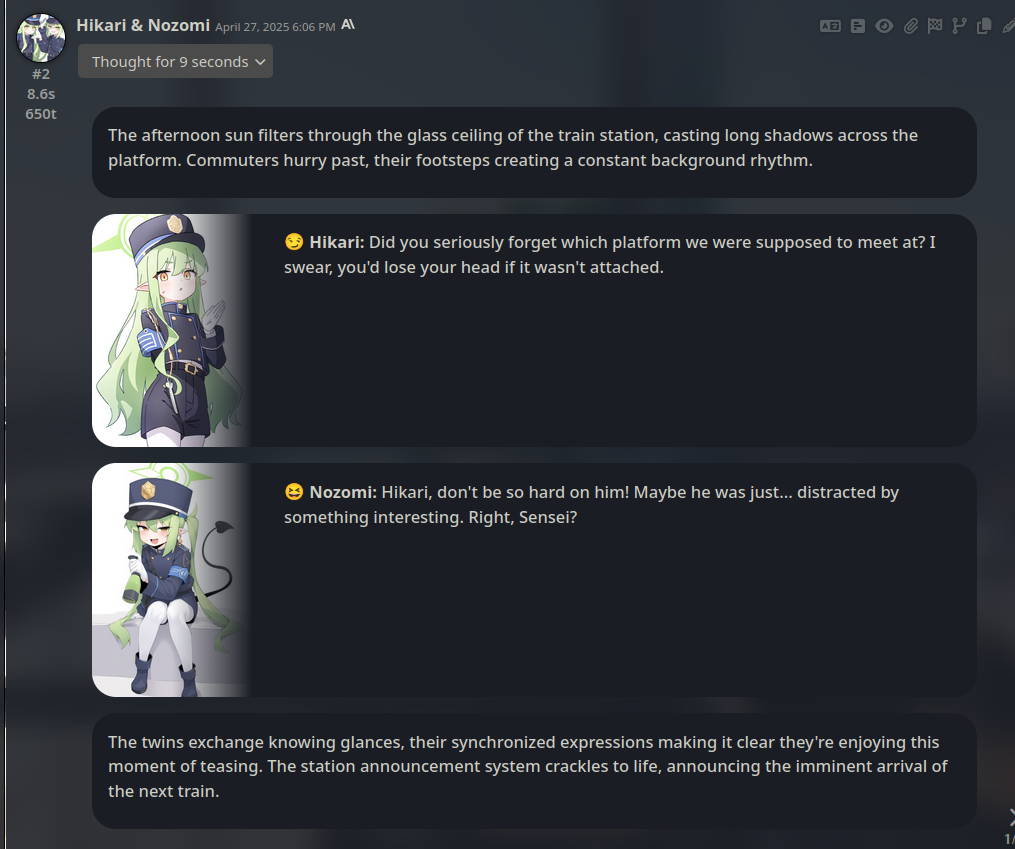Click the Anthropic model icon beside timestamp
The width and height of the screenshot is (1015, 849).
[x=348, y=25]
